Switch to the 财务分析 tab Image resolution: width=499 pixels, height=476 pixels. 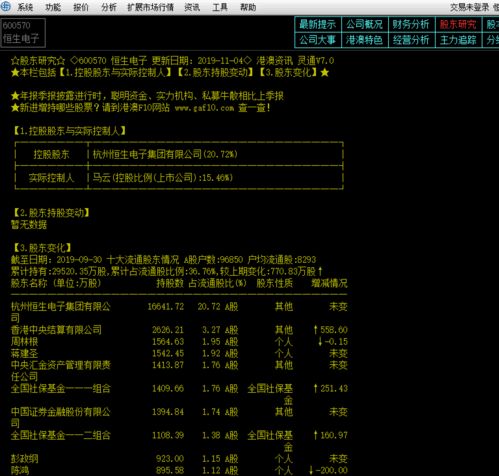pos(411,24)
